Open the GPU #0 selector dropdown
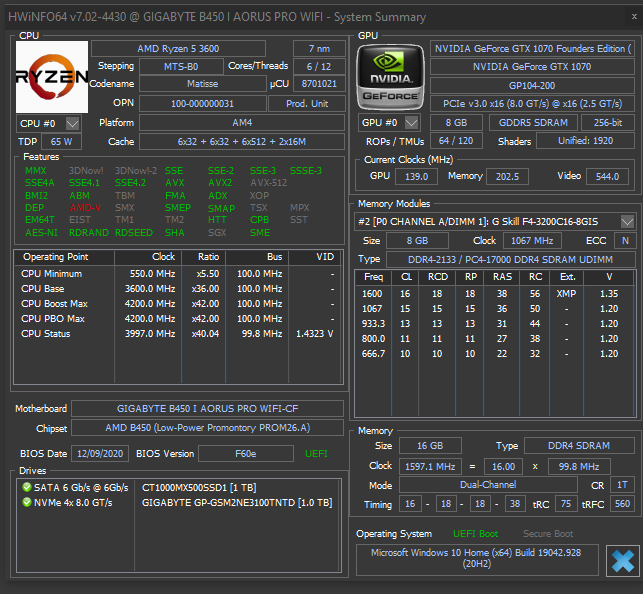The width and height of the screenshot is (643, 594). pos(411,122)
